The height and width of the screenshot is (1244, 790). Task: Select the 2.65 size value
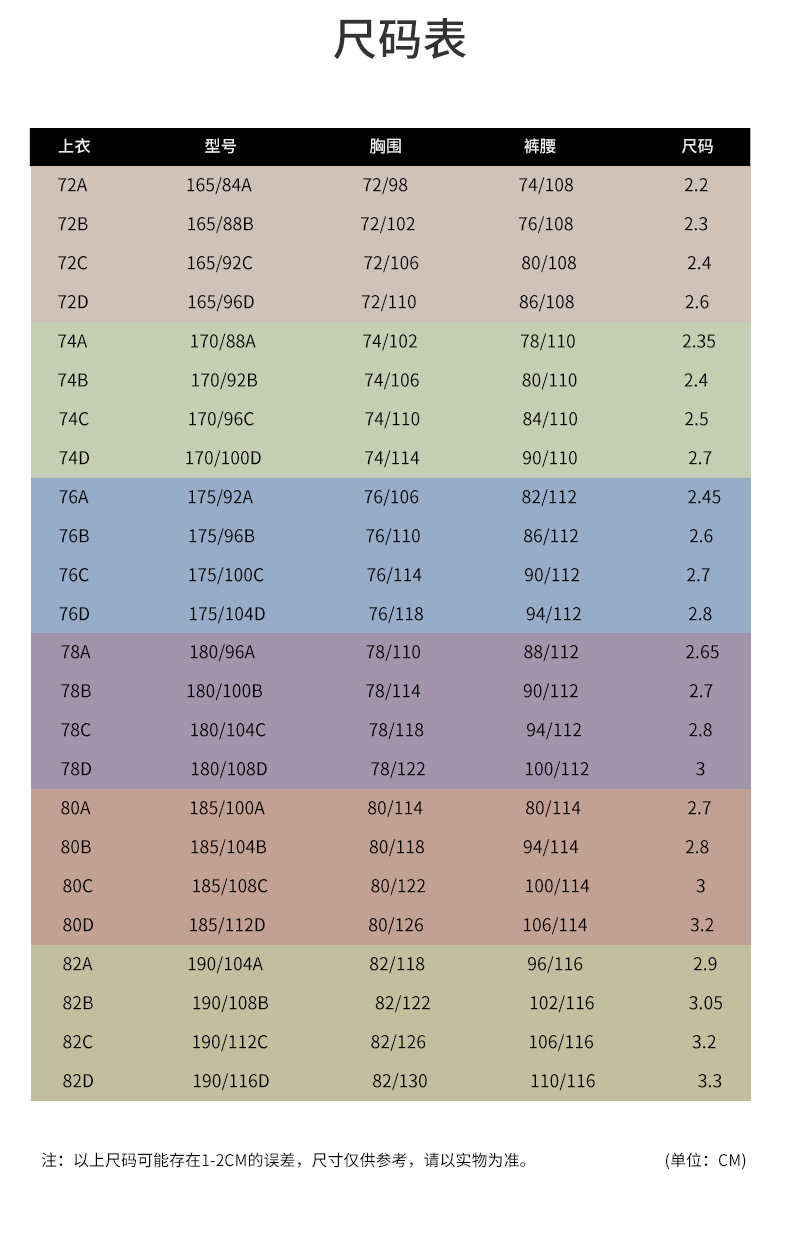click(x=702, y=652)
